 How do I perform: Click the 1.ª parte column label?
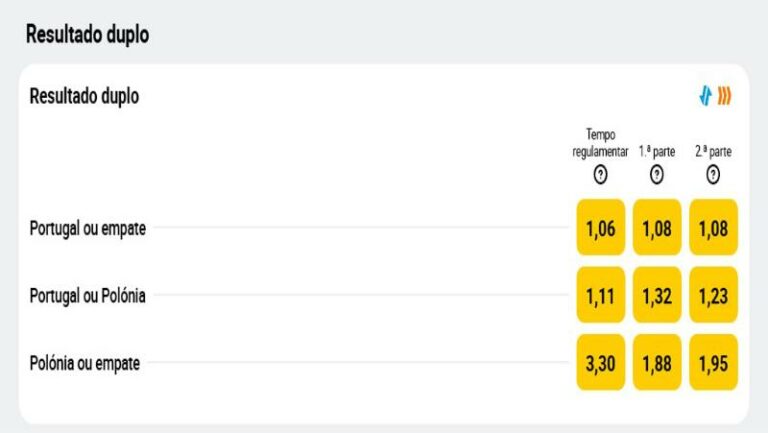[x=657, y=152]
